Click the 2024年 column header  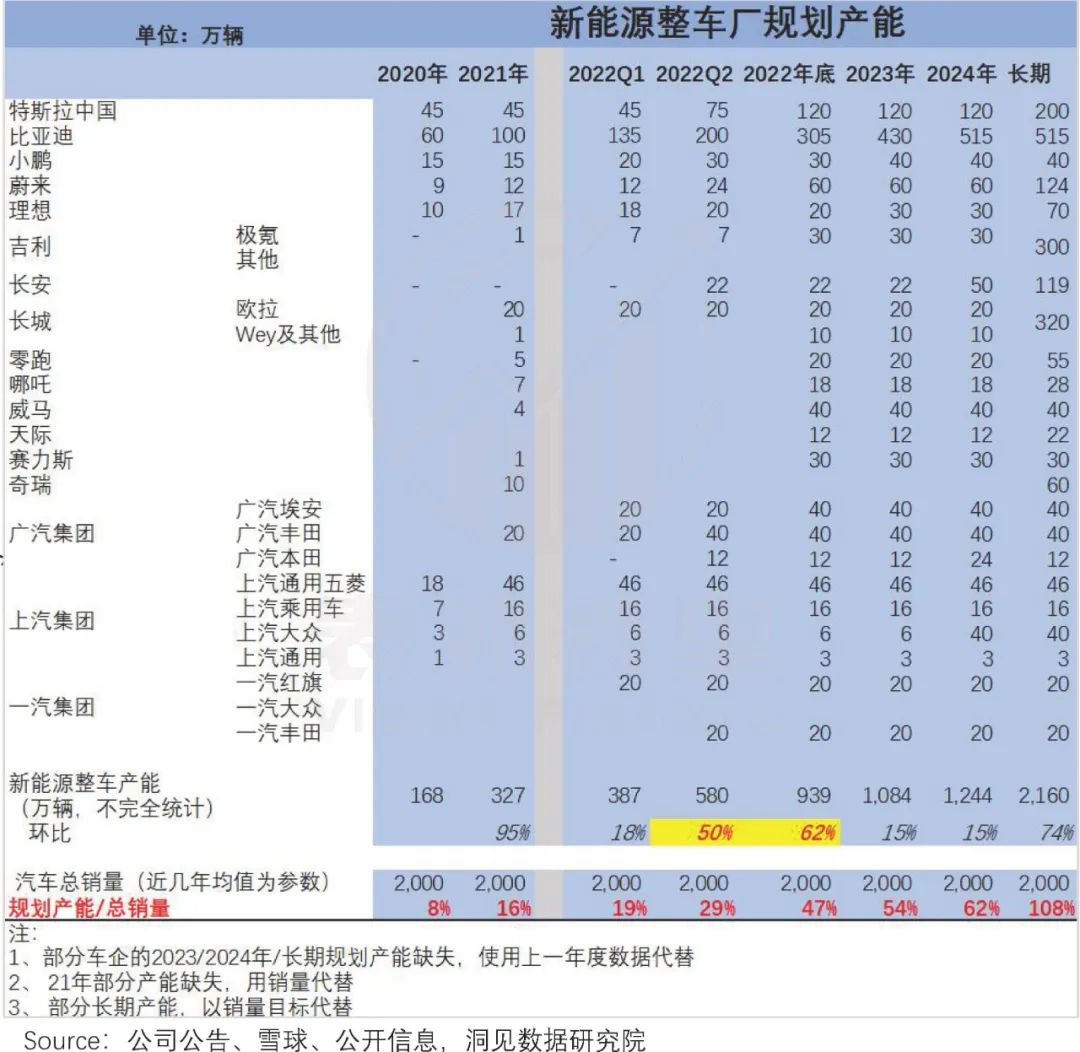[x=961, y=74]
